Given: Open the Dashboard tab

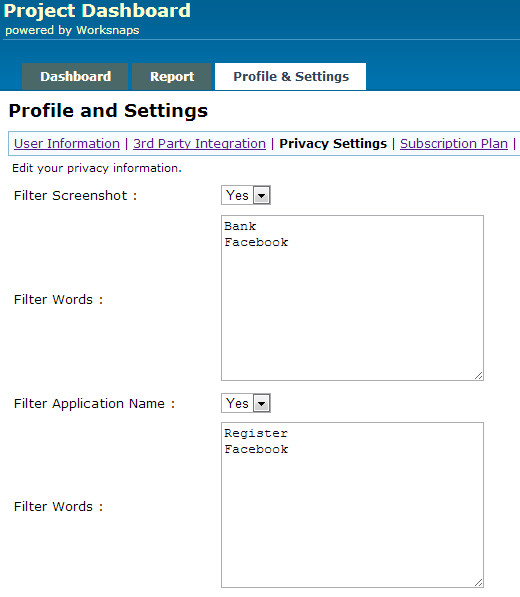Looking at the screenshot, I should 75,77.
